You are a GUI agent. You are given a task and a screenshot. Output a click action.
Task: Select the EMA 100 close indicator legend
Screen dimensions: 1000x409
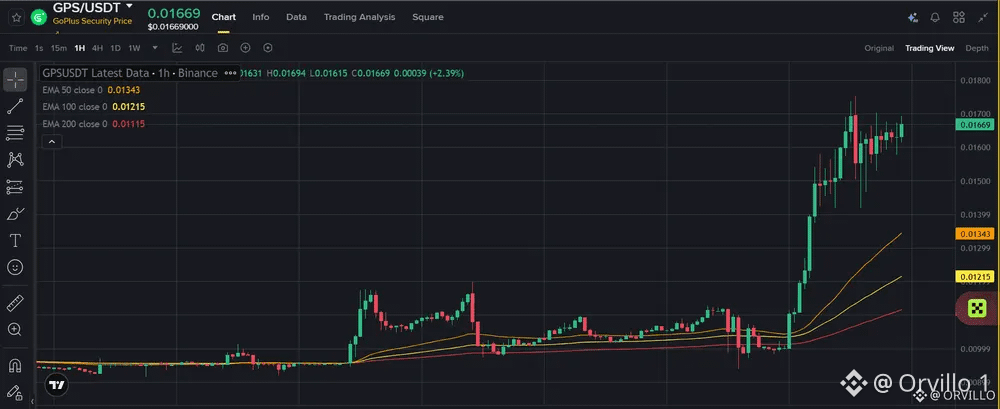coord(75,107)
